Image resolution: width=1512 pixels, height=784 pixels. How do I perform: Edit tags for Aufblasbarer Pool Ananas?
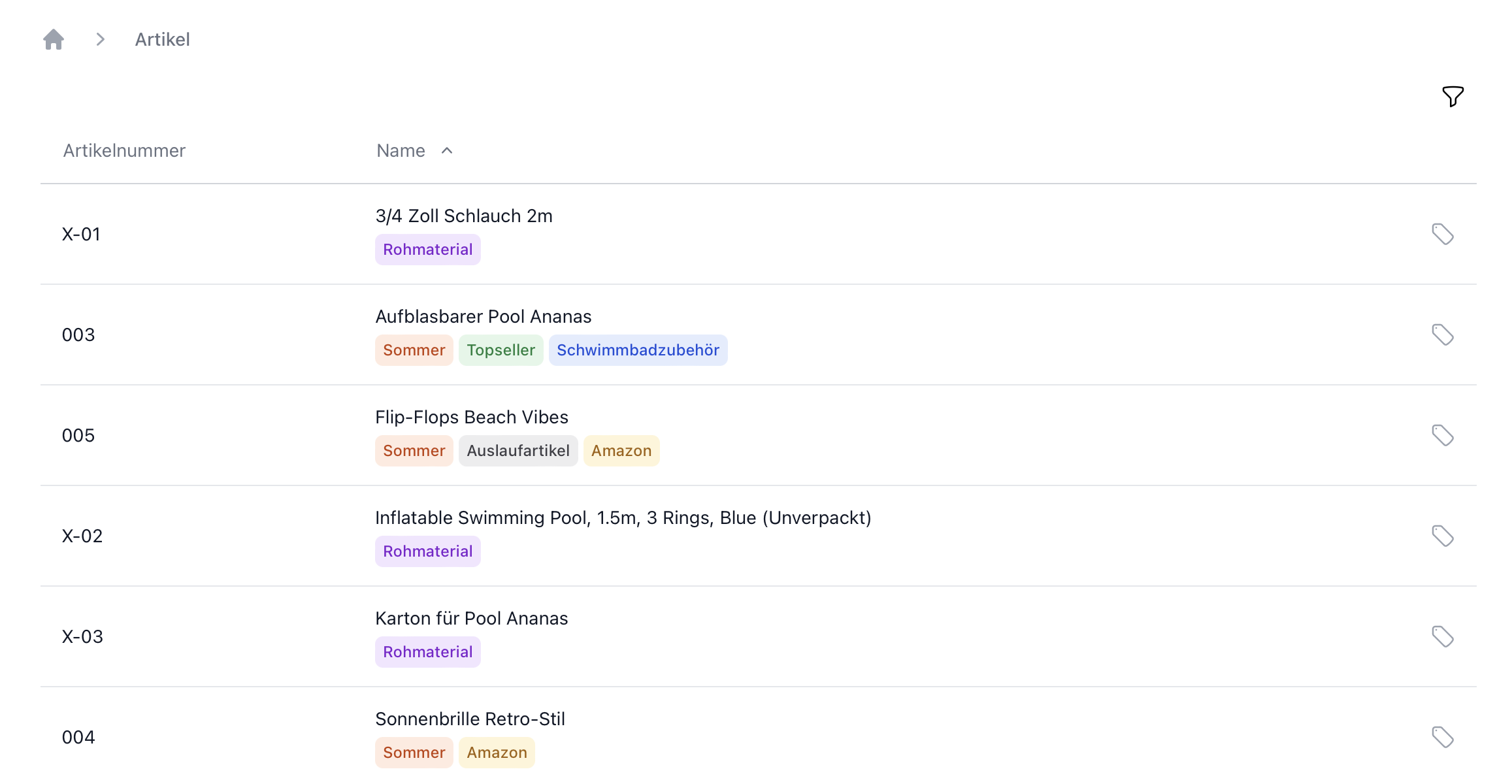1442,335
